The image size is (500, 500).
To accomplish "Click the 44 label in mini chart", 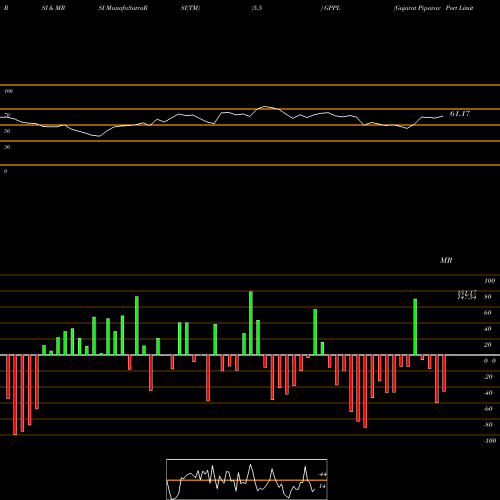I will pos(322,474).
